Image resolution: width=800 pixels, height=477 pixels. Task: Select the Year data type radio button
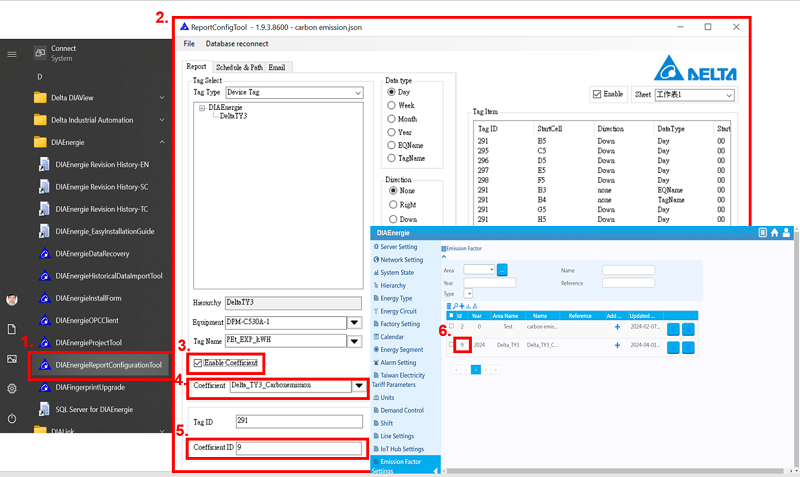click(x=391, y=132)
